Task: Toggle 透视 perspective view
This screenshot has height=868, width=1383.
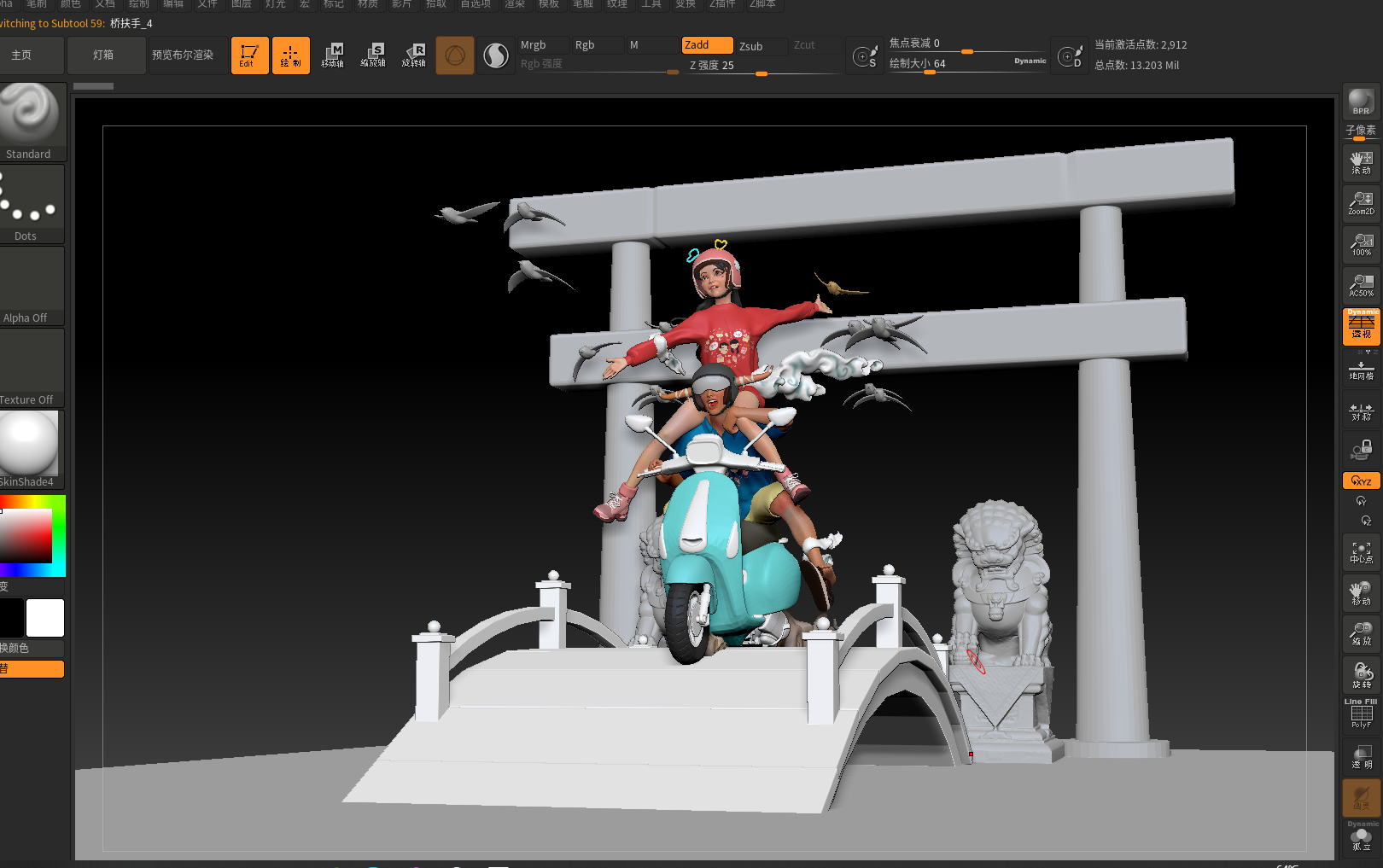Action: (x=1361, y=327)
